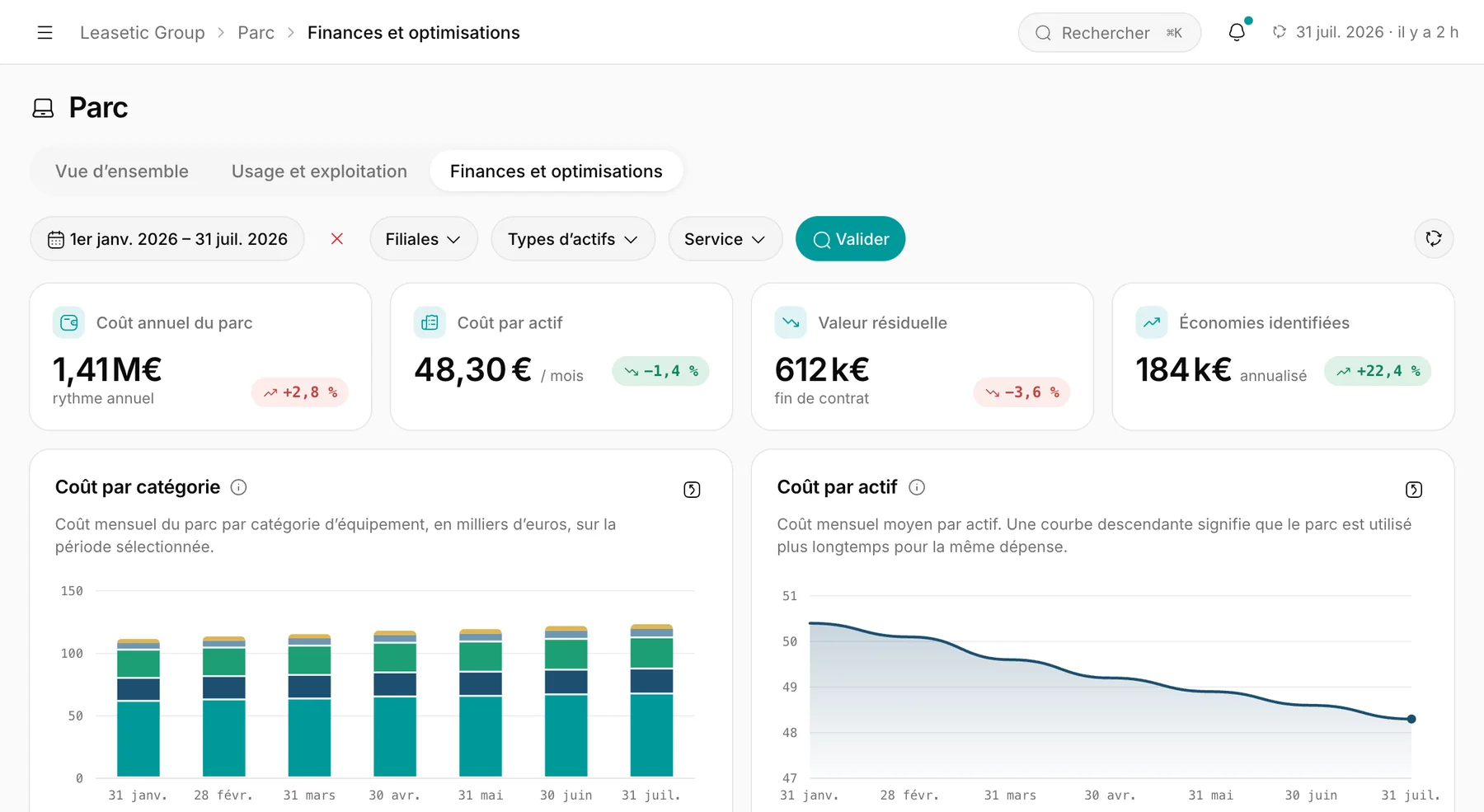Image resolution: width=1484 pixels, height=812 pixels.
Task: Click the 30 avr. bar in the category chart
Action: click(395, 703)
